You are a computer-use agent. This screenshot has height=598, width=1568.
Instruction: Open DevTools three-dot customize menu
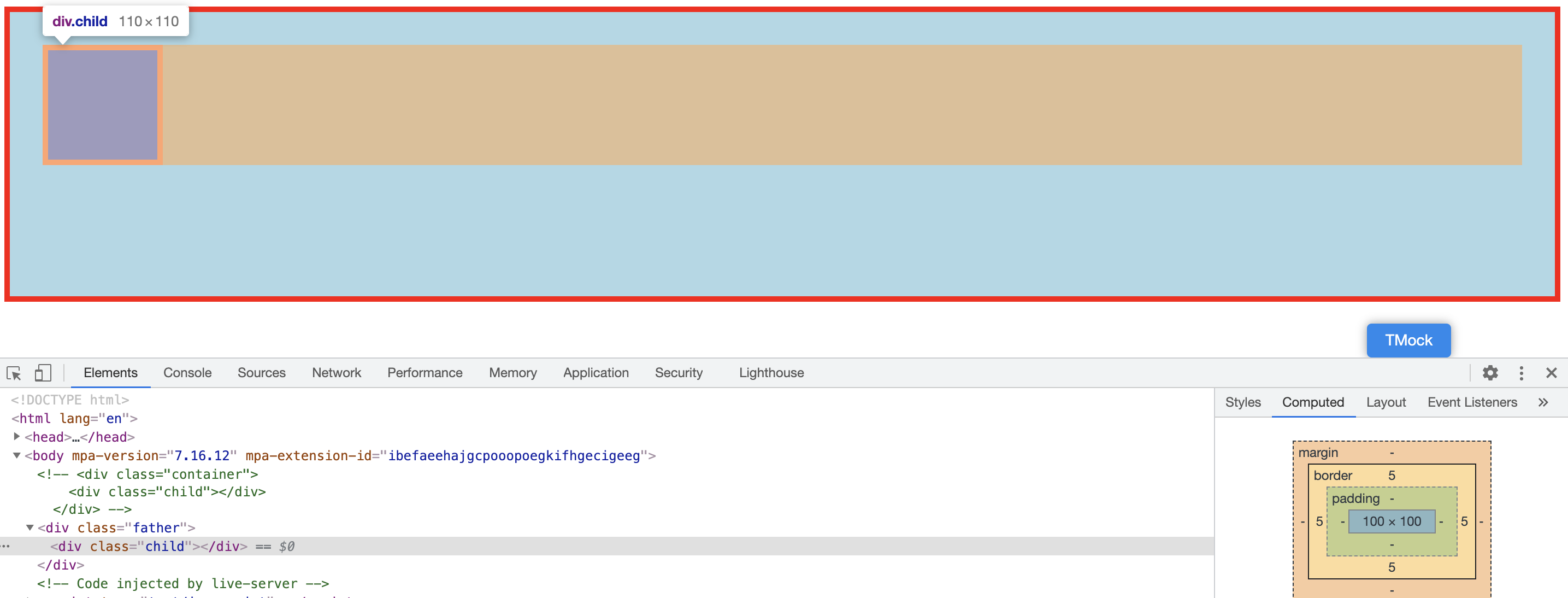point(1521,373)
